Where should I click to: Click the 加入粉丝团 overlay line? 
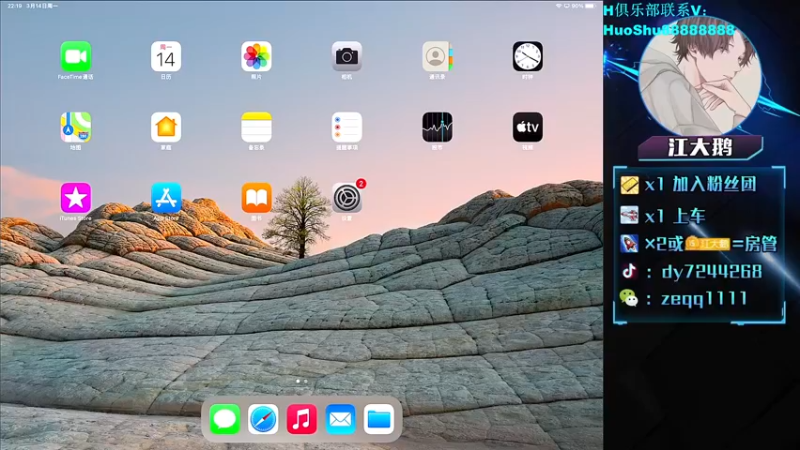pyautogui.click(x=688, y=184)
